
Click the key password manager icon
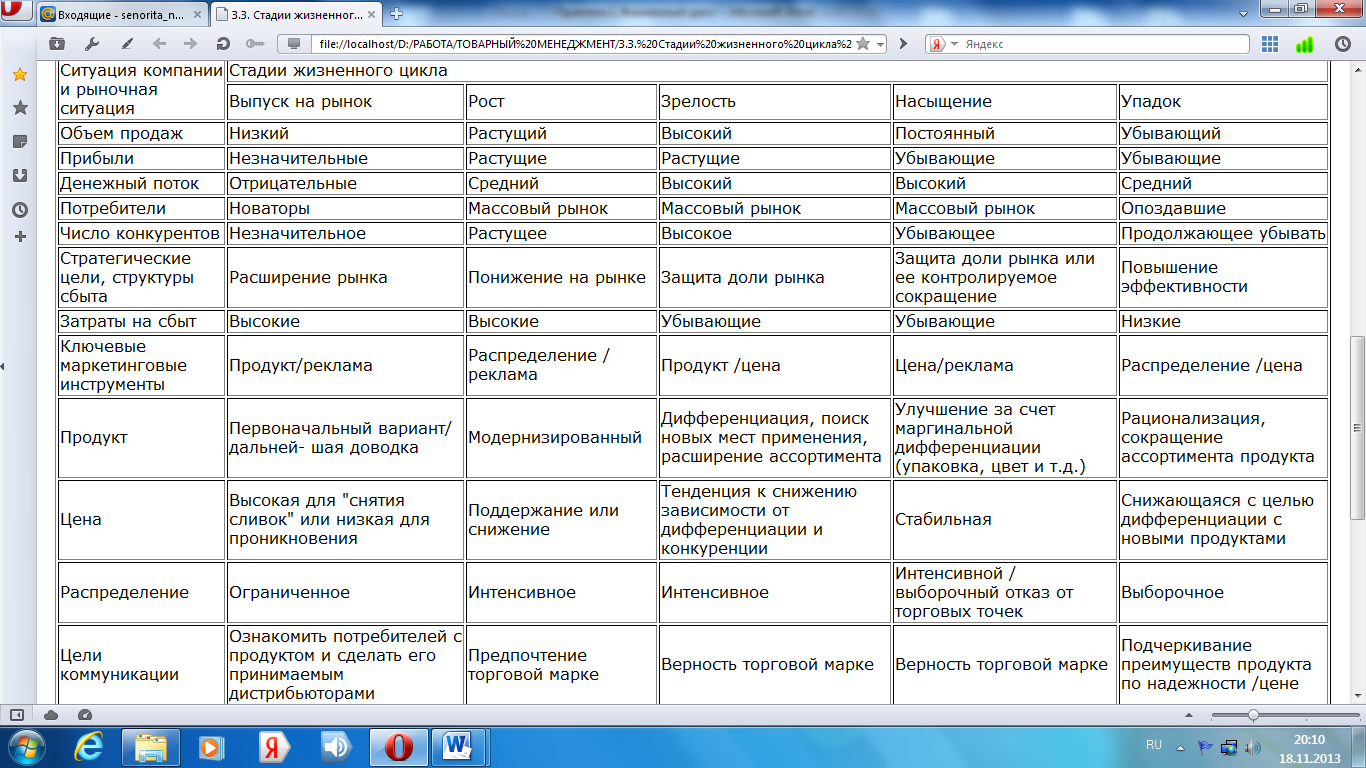(x=254, y=44)
